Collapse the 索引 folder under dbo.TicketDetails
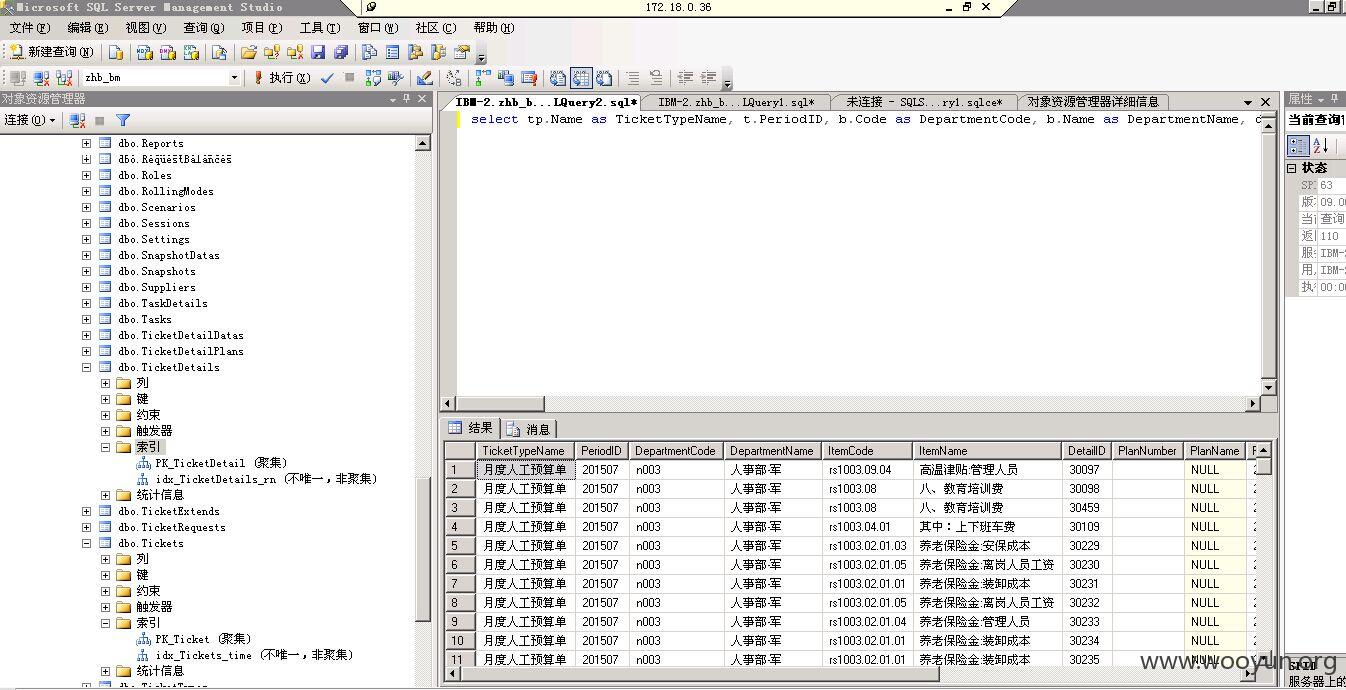The height and width of the screenshot is (690, 1346). pyautogui.click(x=105, y=447)
